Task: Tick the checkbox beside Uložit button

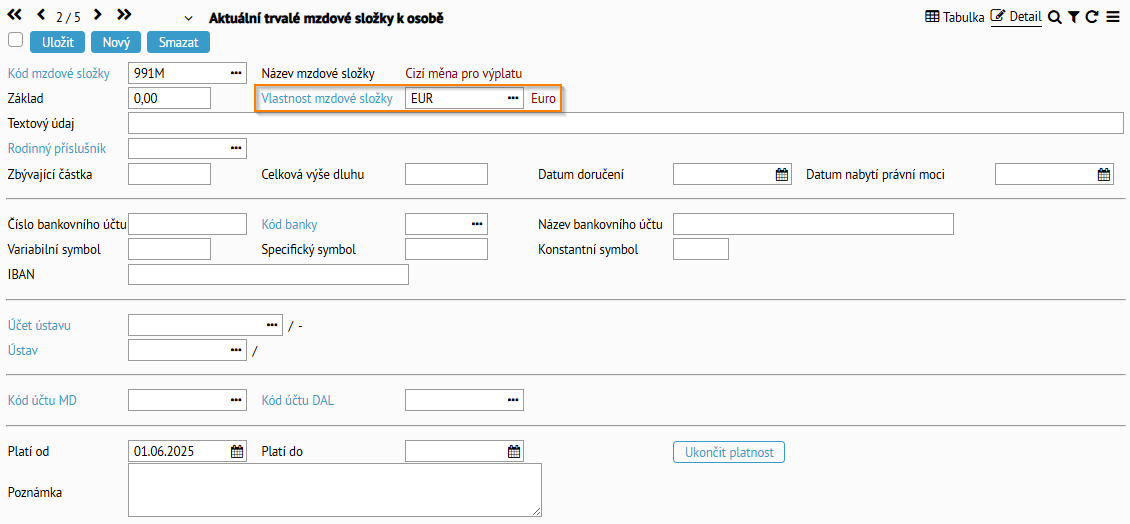Action: (x=15, y=40)
